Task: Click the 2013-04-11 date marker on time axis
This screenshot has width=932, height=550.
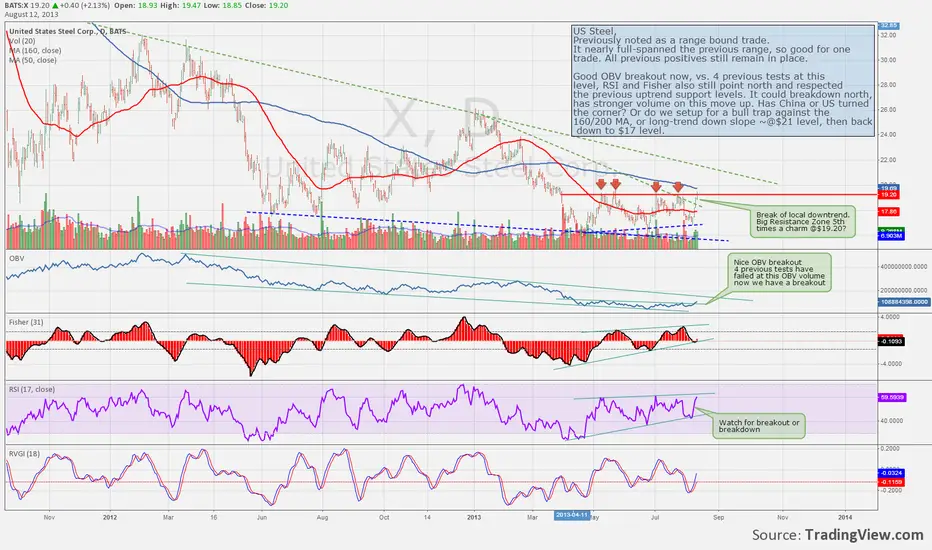Action: click(572, 515)
